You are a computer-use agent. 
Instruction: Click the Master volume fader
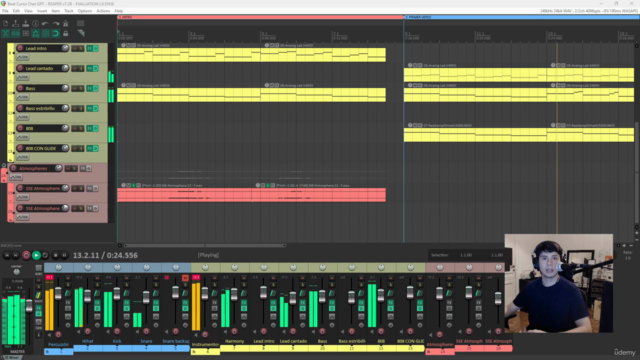point(29,306)
